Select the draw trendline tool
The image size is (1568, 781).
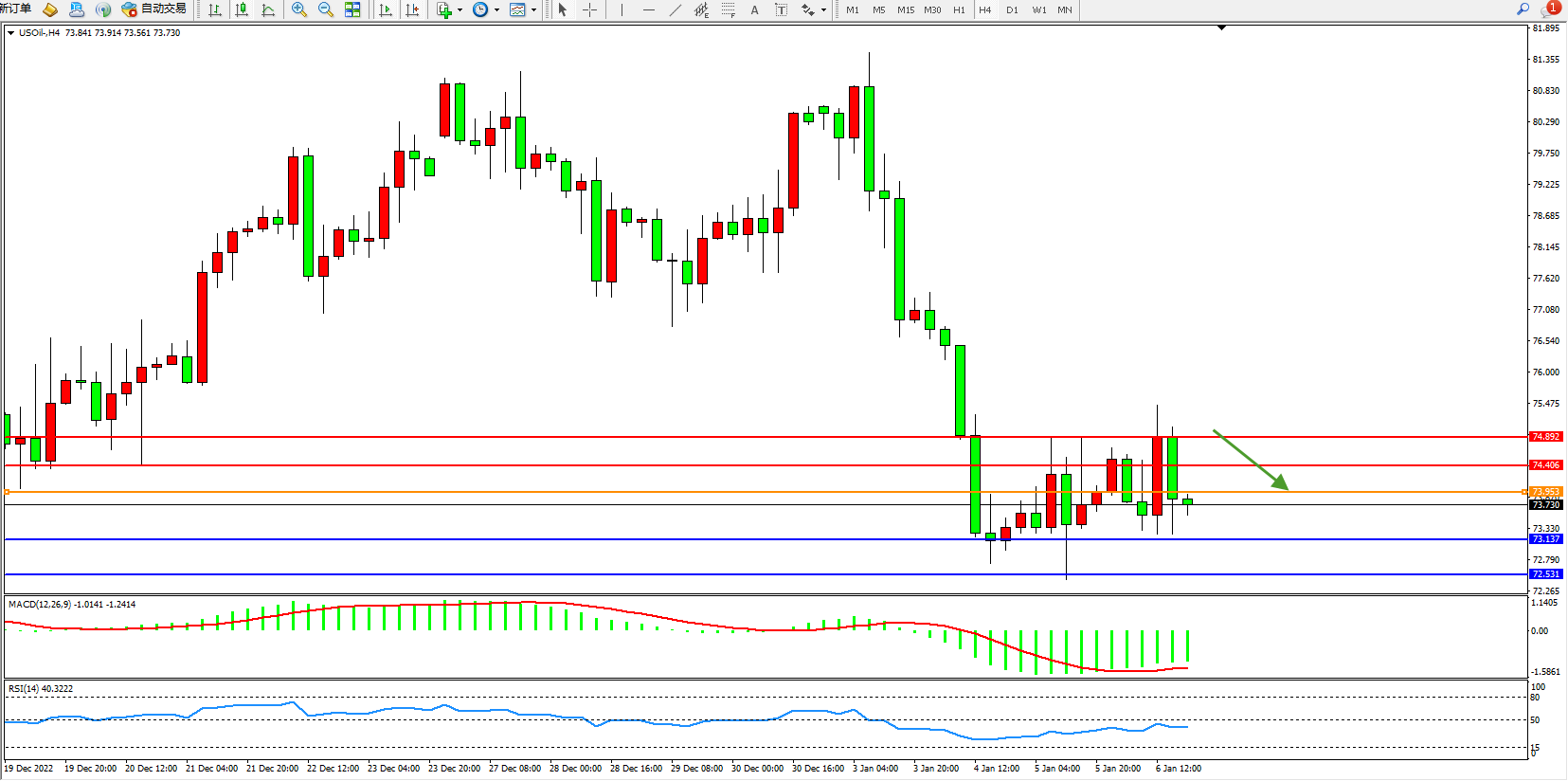(x=675, y=9)
